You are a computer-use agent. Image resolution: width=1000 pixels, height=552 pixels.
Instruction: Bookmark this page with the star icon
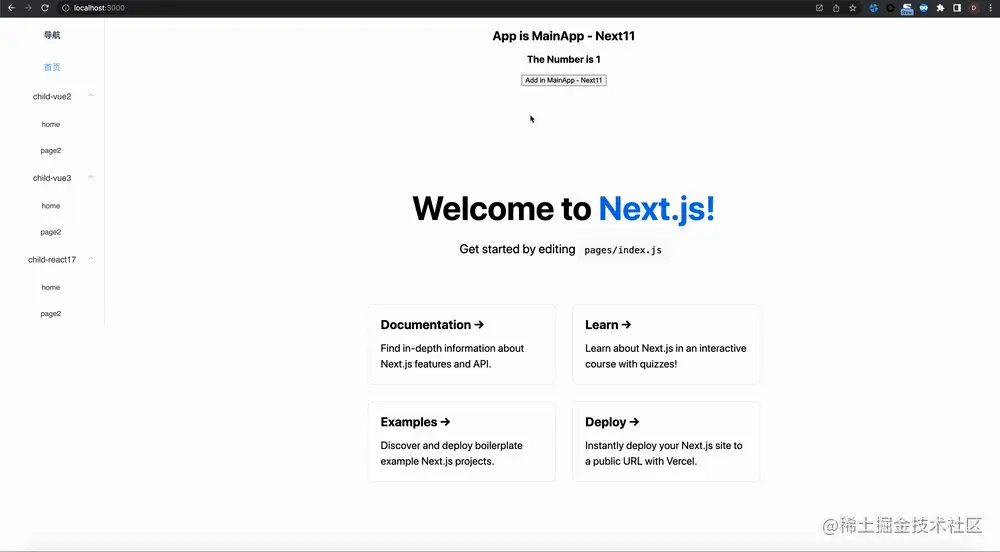(x=853, y=8)
